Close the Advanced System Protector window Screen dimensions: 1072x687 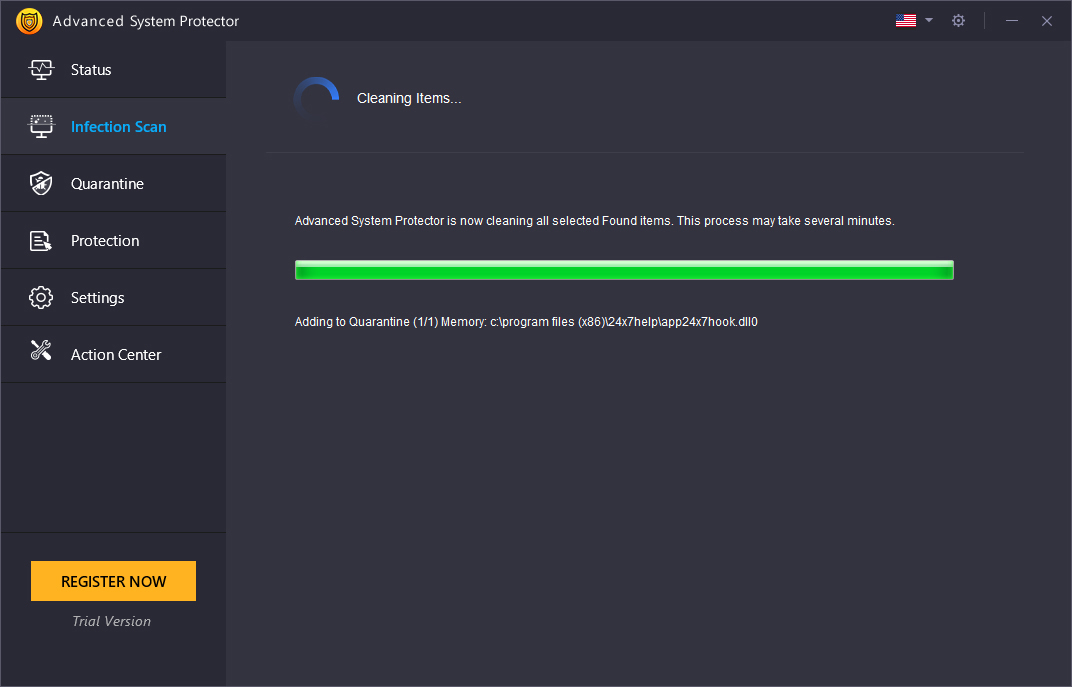coord(1047,21)
